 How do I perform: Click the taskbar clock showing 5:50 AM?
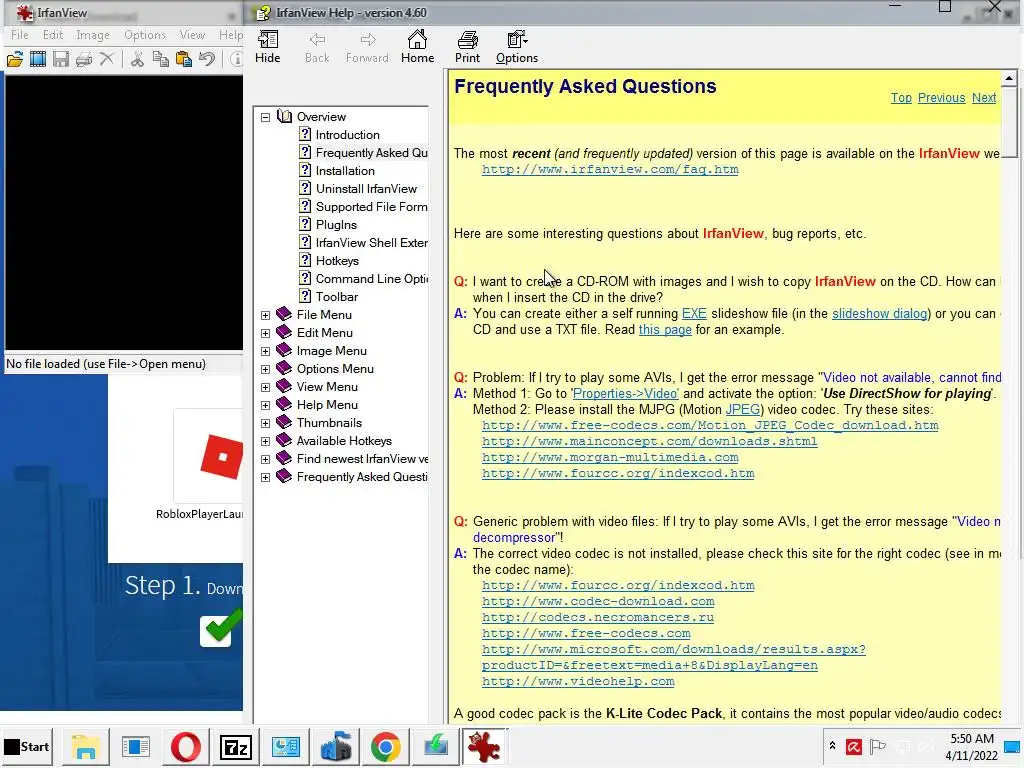972,747
